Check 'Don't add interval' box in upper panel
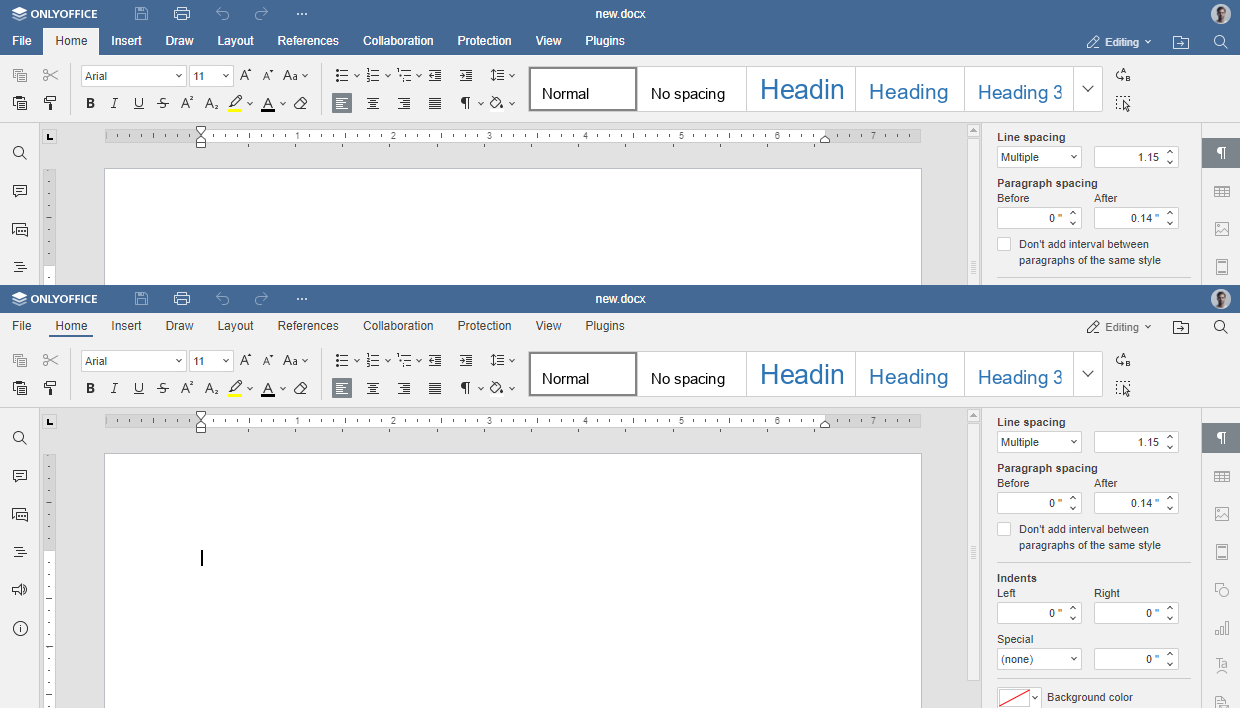This screenshot has height=708, width=1240. tap(1004, 244)
